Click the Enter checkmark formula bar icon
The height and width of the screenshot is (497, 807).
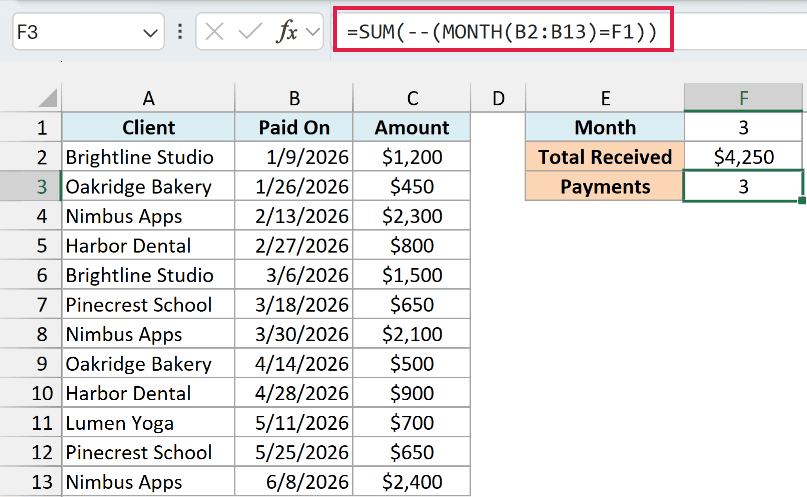click(x=250, y=32)
